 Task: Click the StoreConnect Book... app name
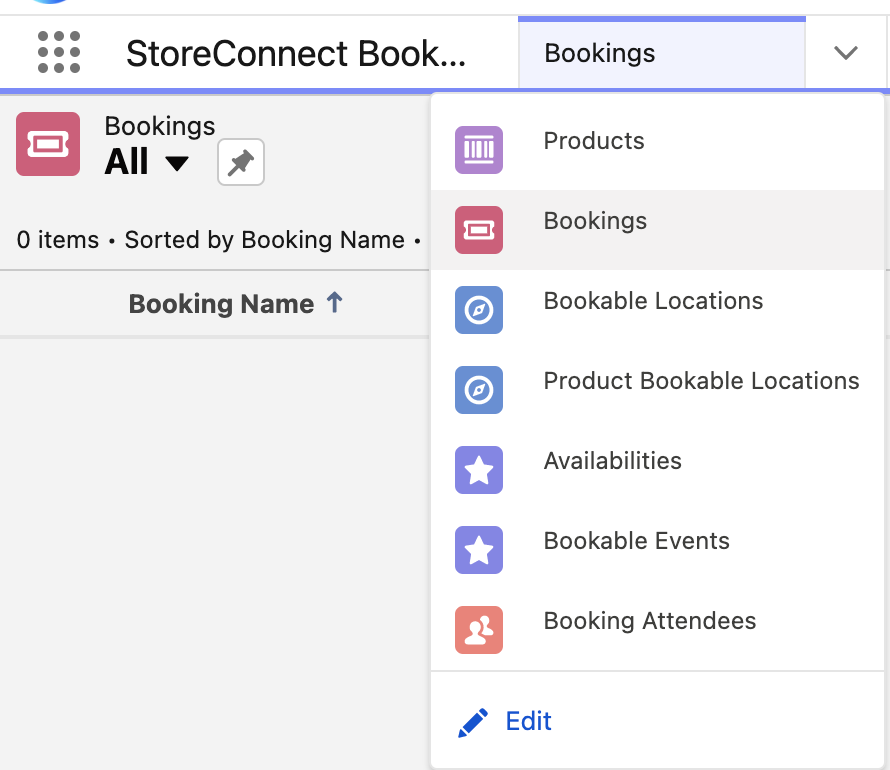[296, 53]
